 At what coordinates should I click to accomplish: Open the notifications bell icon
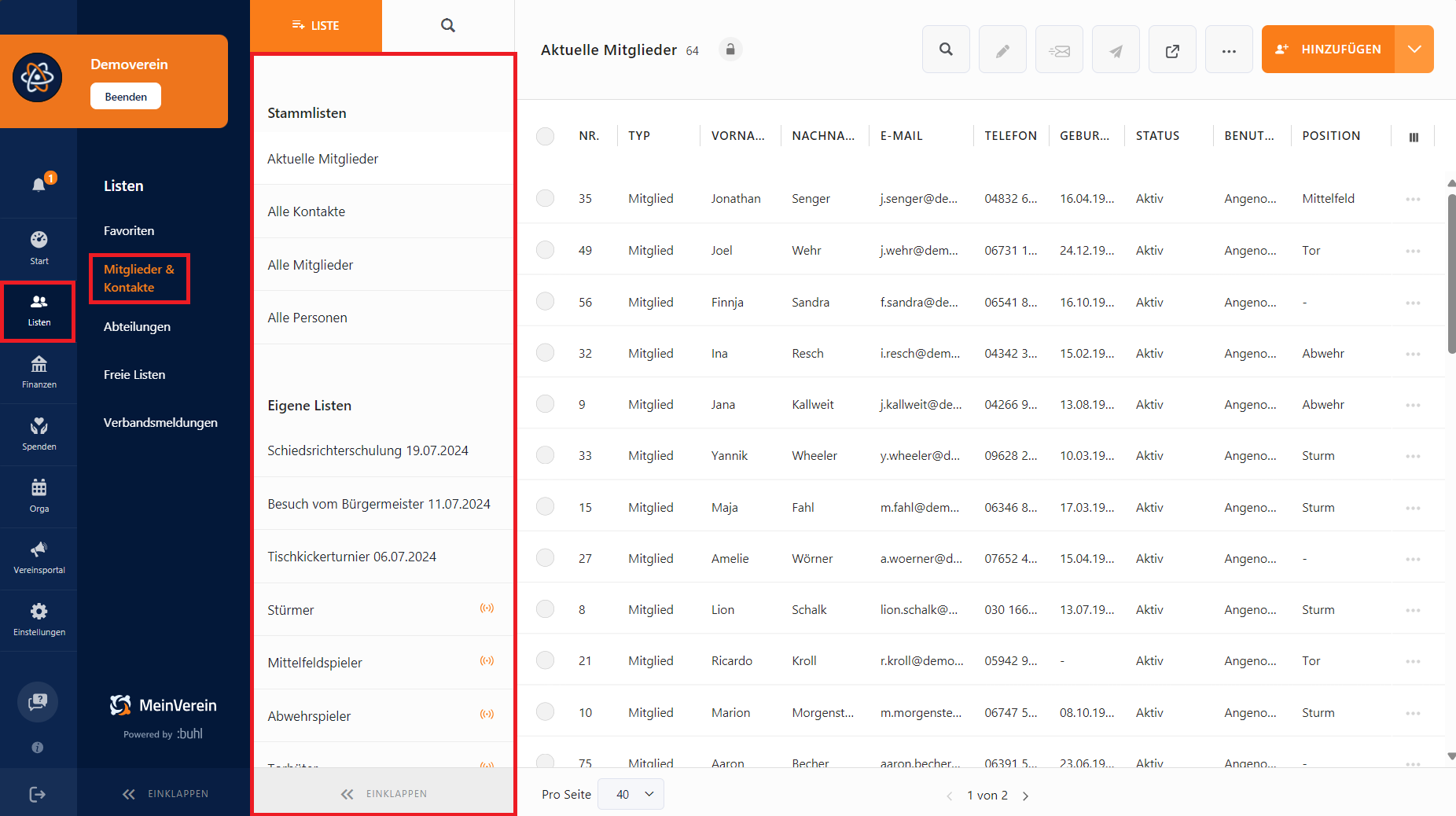pyautogui.click(x=39, y=185)
